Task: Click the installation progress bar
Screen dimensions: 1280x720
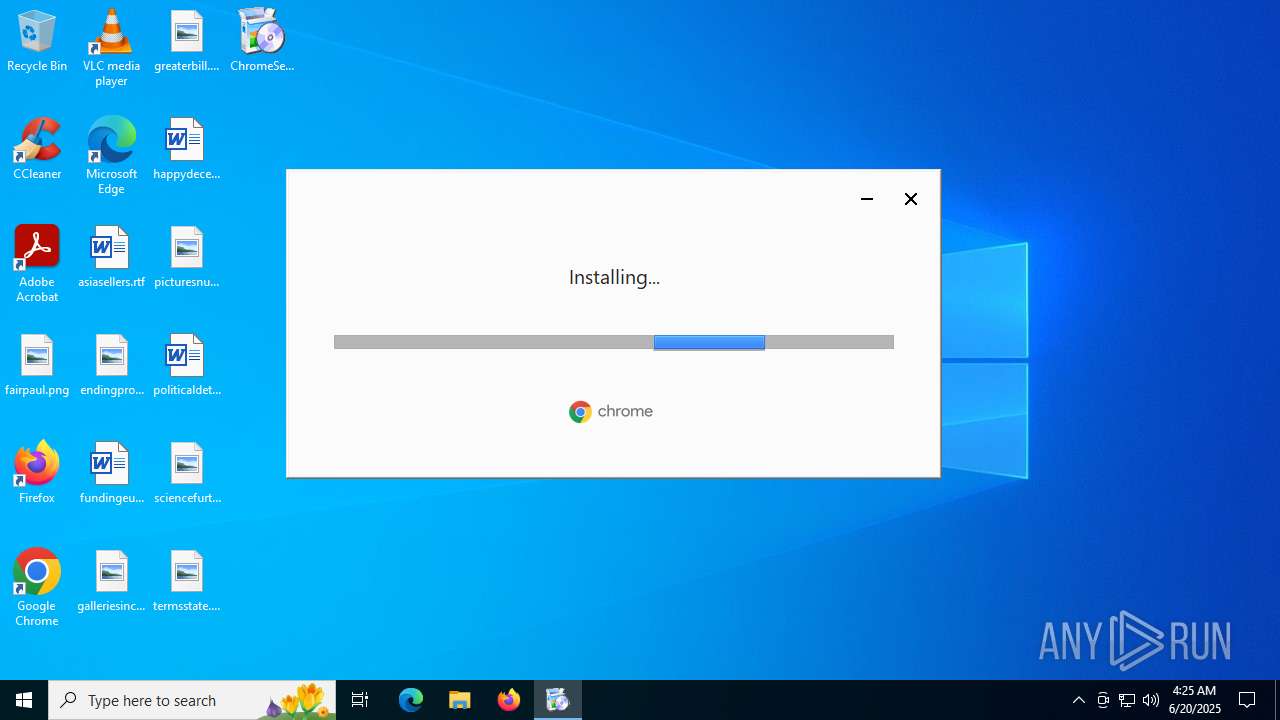Action: coord(614,342)
